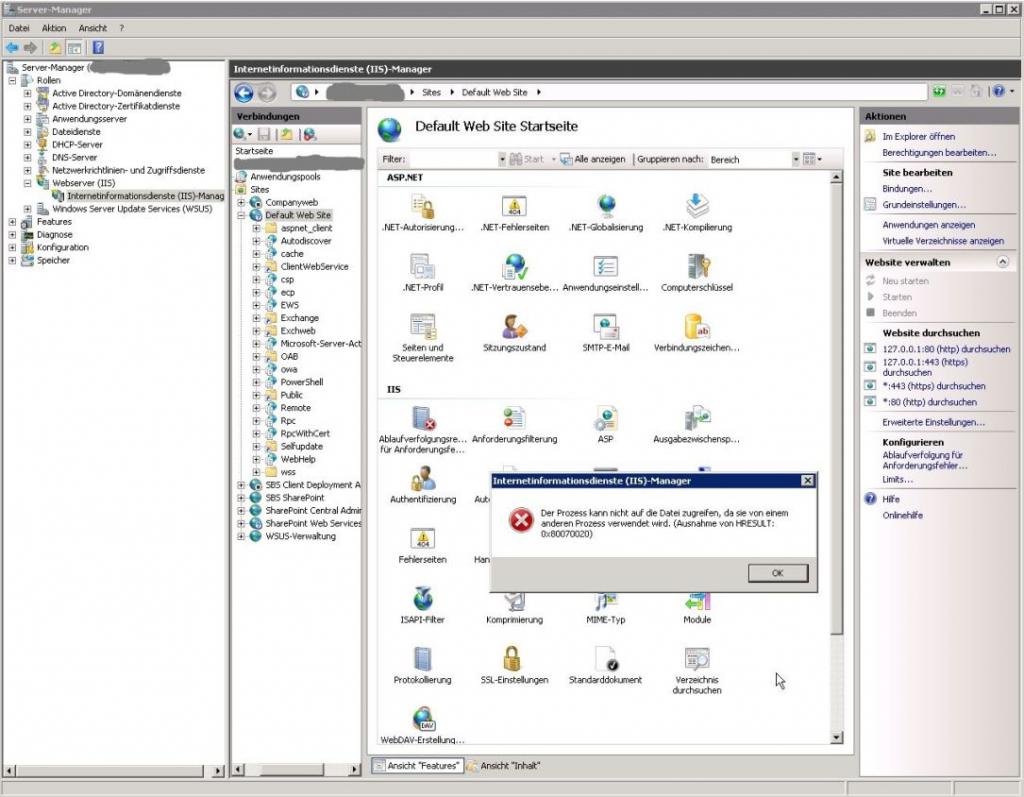
Task: Open the .NET-Fehlerseiten feature icon
Action: (514, 206)
